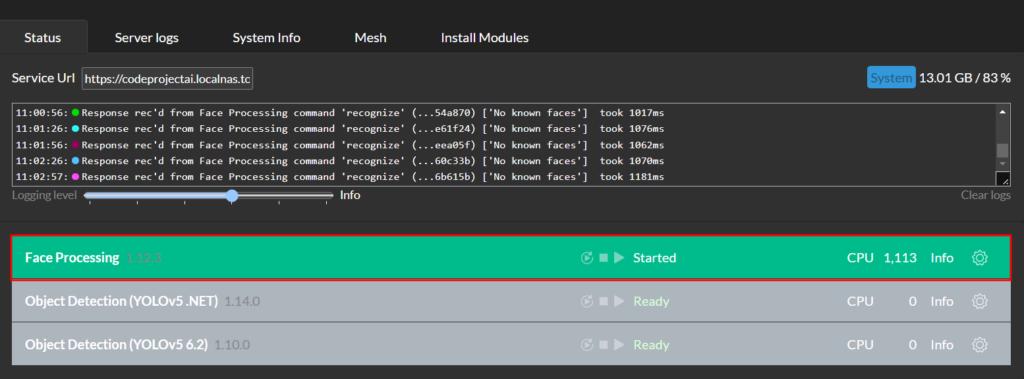
Task: Click the Service Url input field
Action: (167, 79)
